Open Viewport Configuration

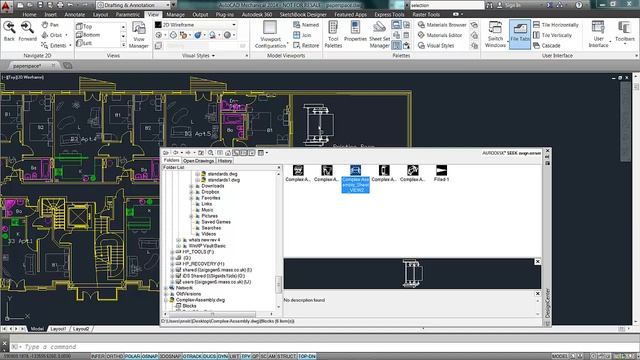[270, 34]
